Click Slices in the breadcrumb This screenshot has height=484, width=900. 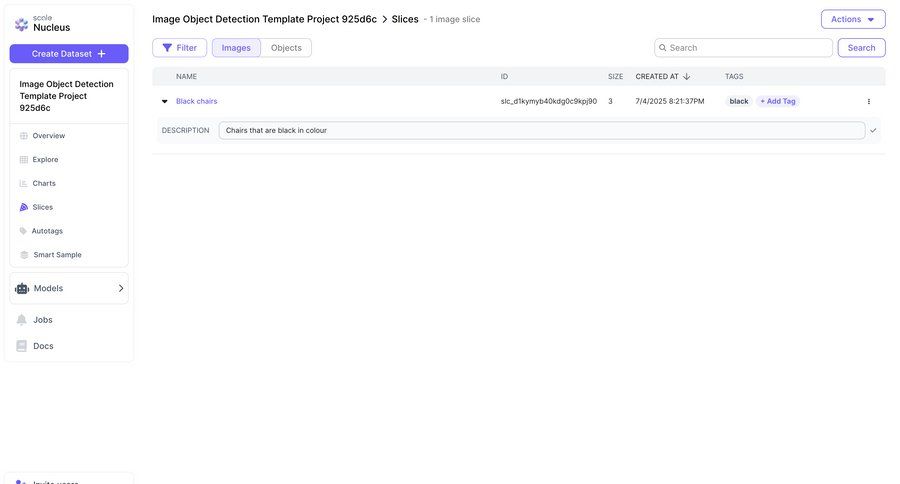point(405,19)
